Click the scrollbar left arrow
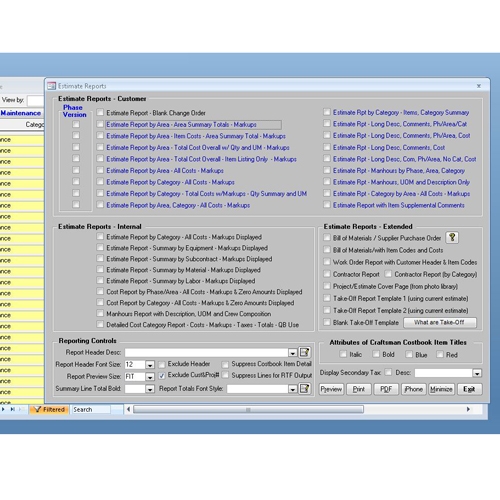The height and width of the screenshot is (500, 500). point(128,409)
